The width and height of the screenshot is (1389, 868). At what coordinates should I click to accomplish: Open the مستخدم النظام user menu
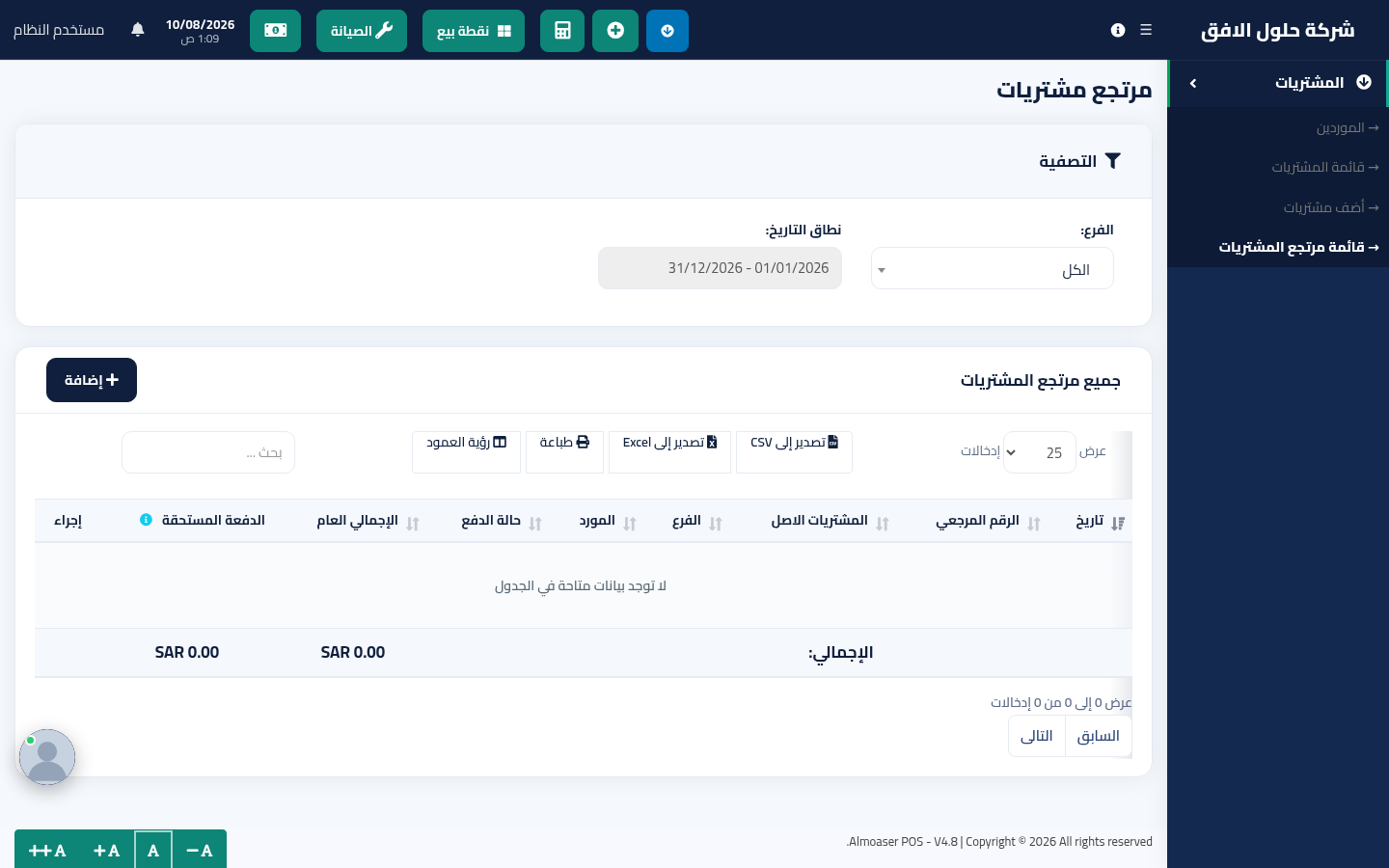click(59, 30)
